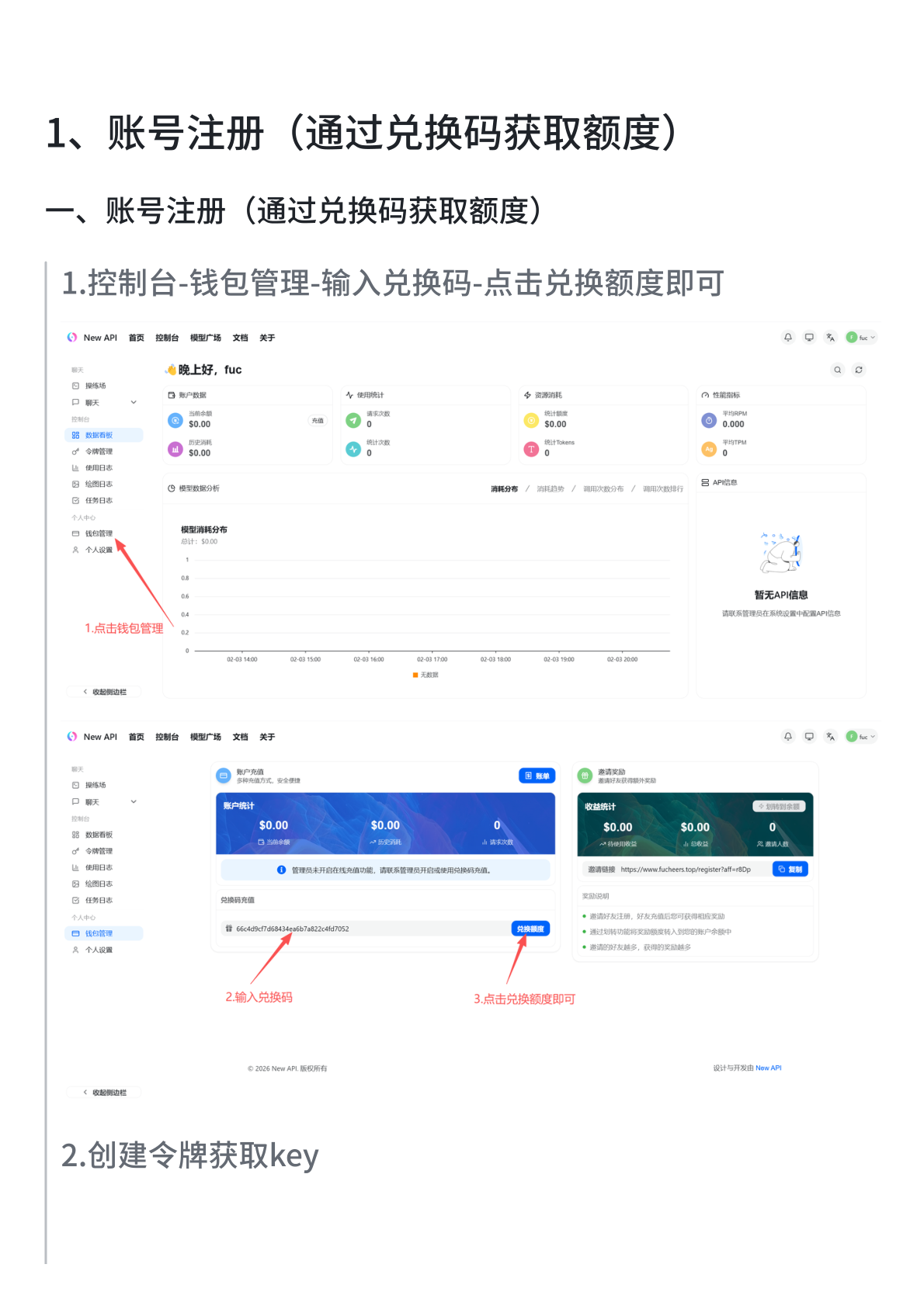Click the green 邀请奖励 gift icon
The image size is (924, 1306).
coord(585,776)
